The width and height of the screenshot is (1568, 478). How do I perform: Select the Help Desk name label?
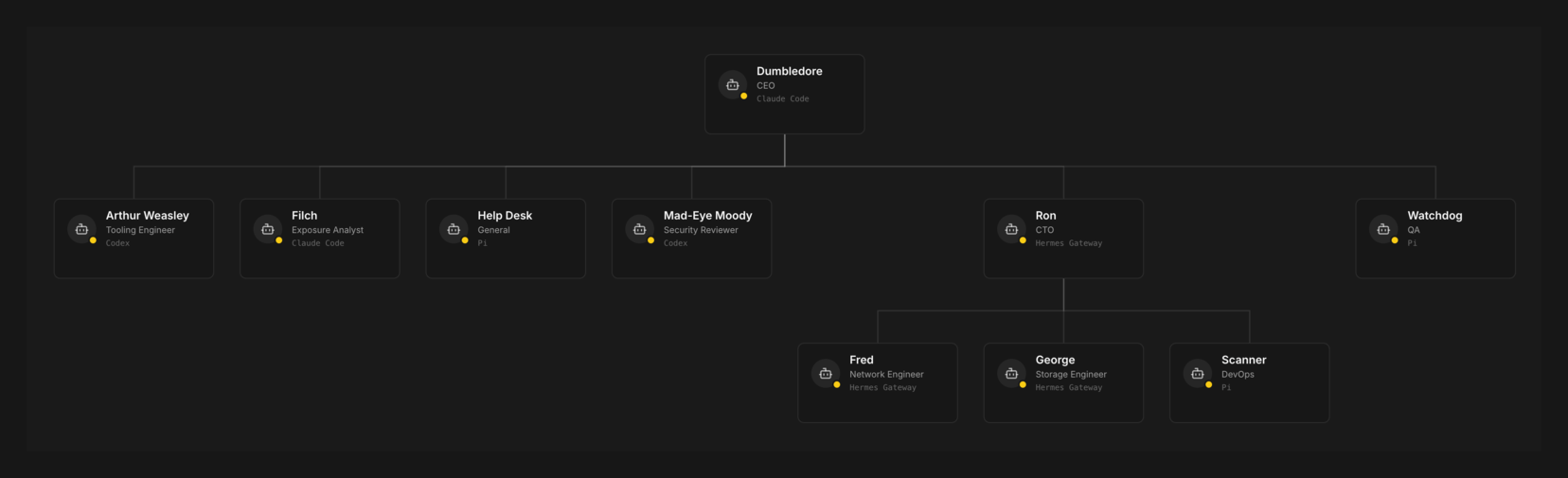[x=505, y=216]
